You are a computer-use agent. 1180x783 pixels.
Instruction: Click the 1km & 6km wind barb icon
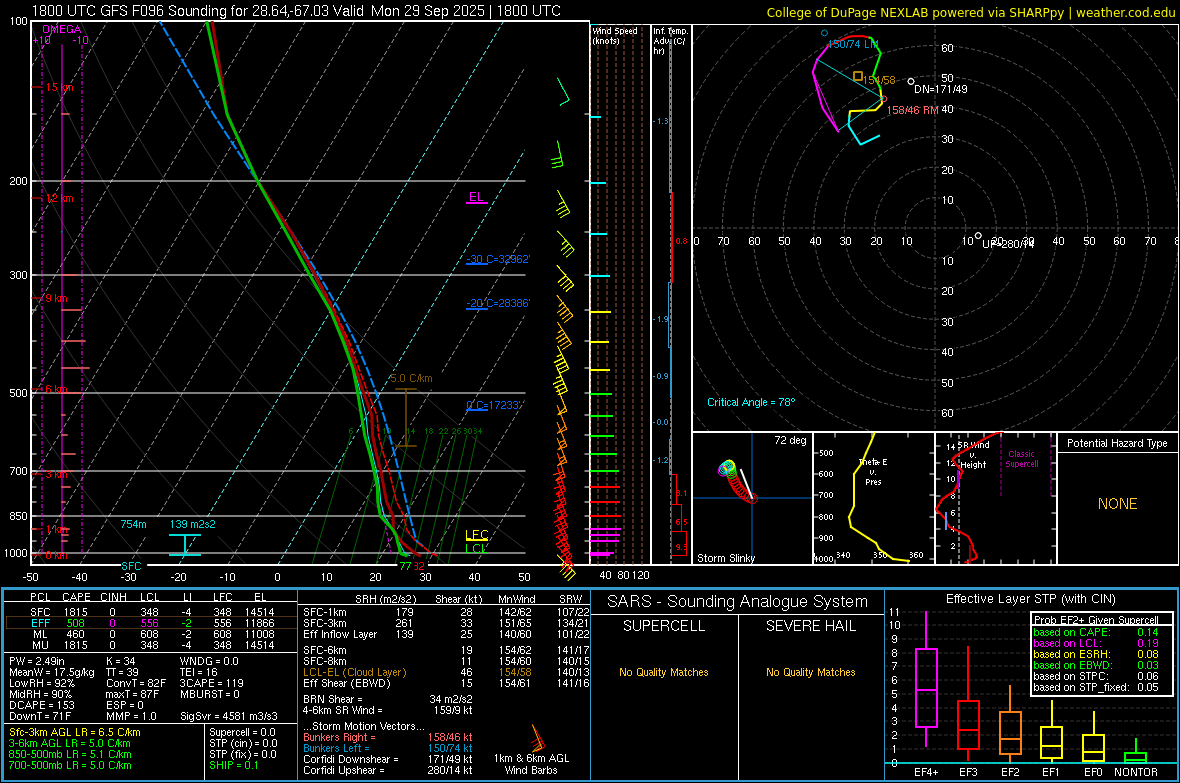(537, 737)
